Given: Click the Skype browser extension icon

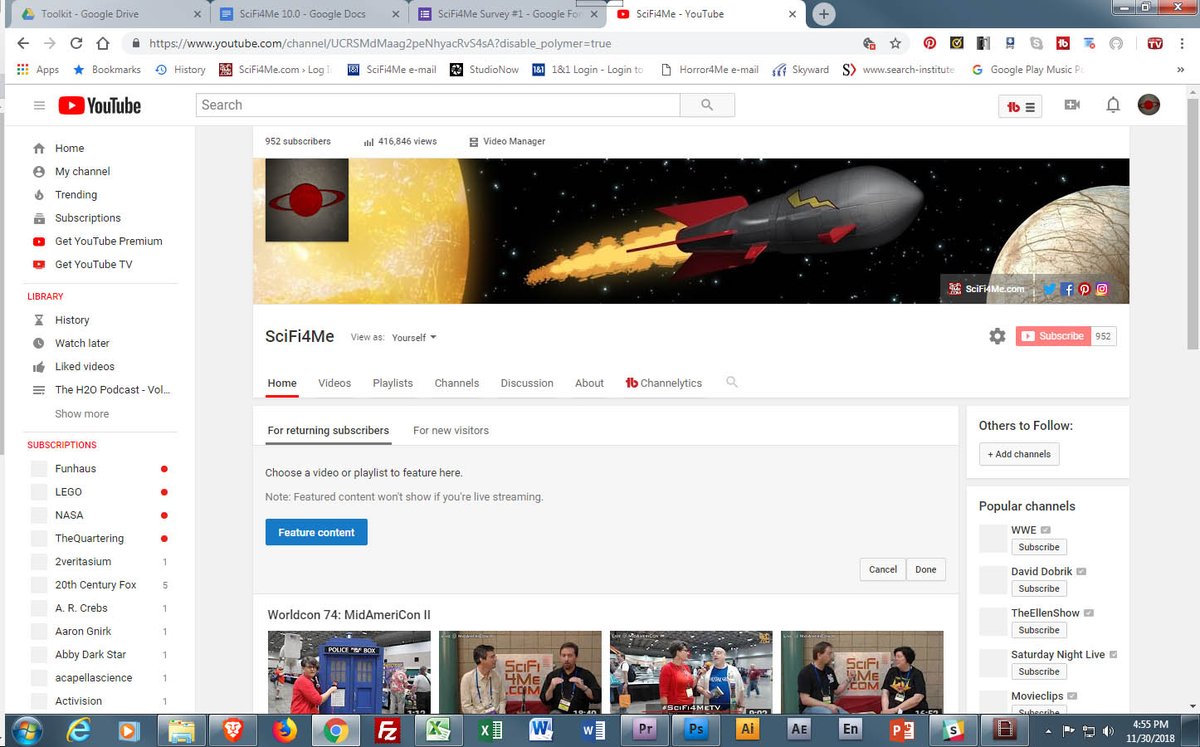Looking at the screenshot, I should [1037, 43].
